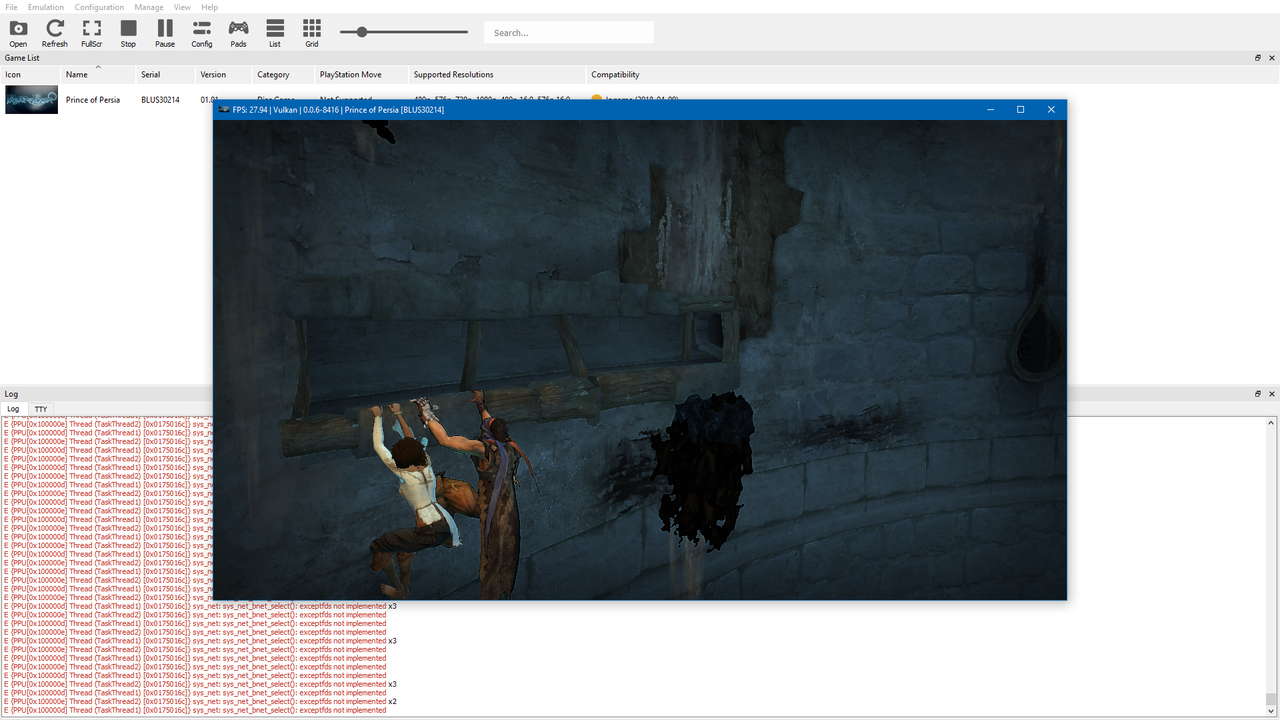This screenshot has width=1280, height=720.
Task: Sort by Supported Resolutions column header
Action: (x=497, y=74)
